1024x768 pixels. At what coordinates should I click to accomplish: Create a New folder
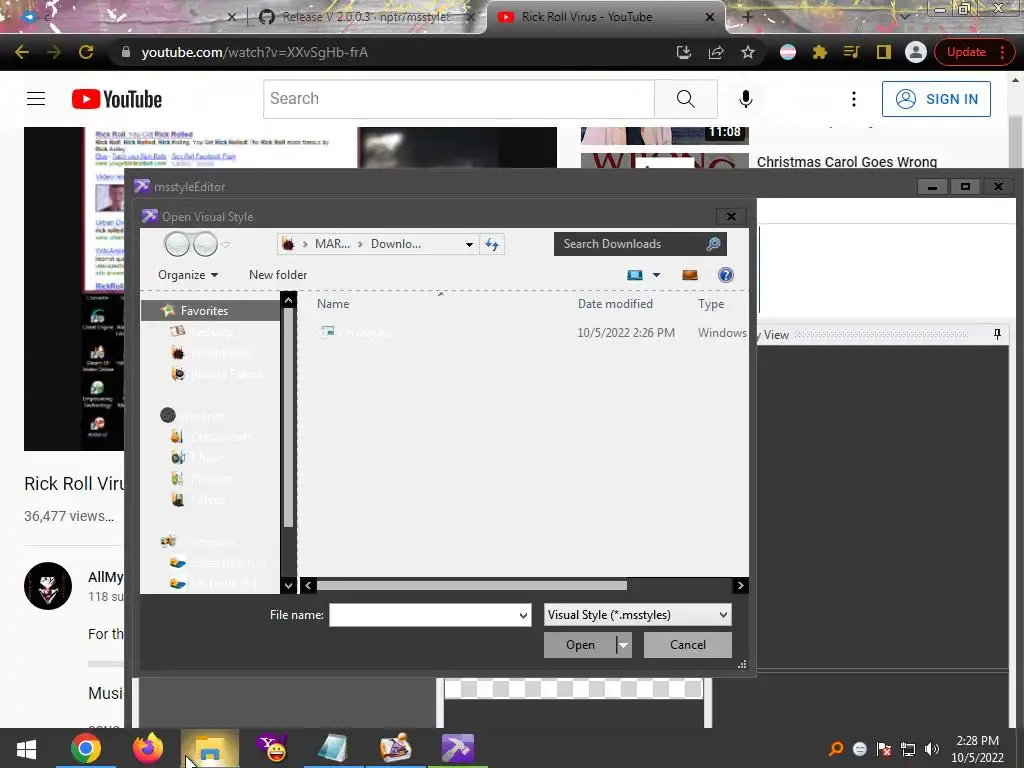[x=278, y=275]
